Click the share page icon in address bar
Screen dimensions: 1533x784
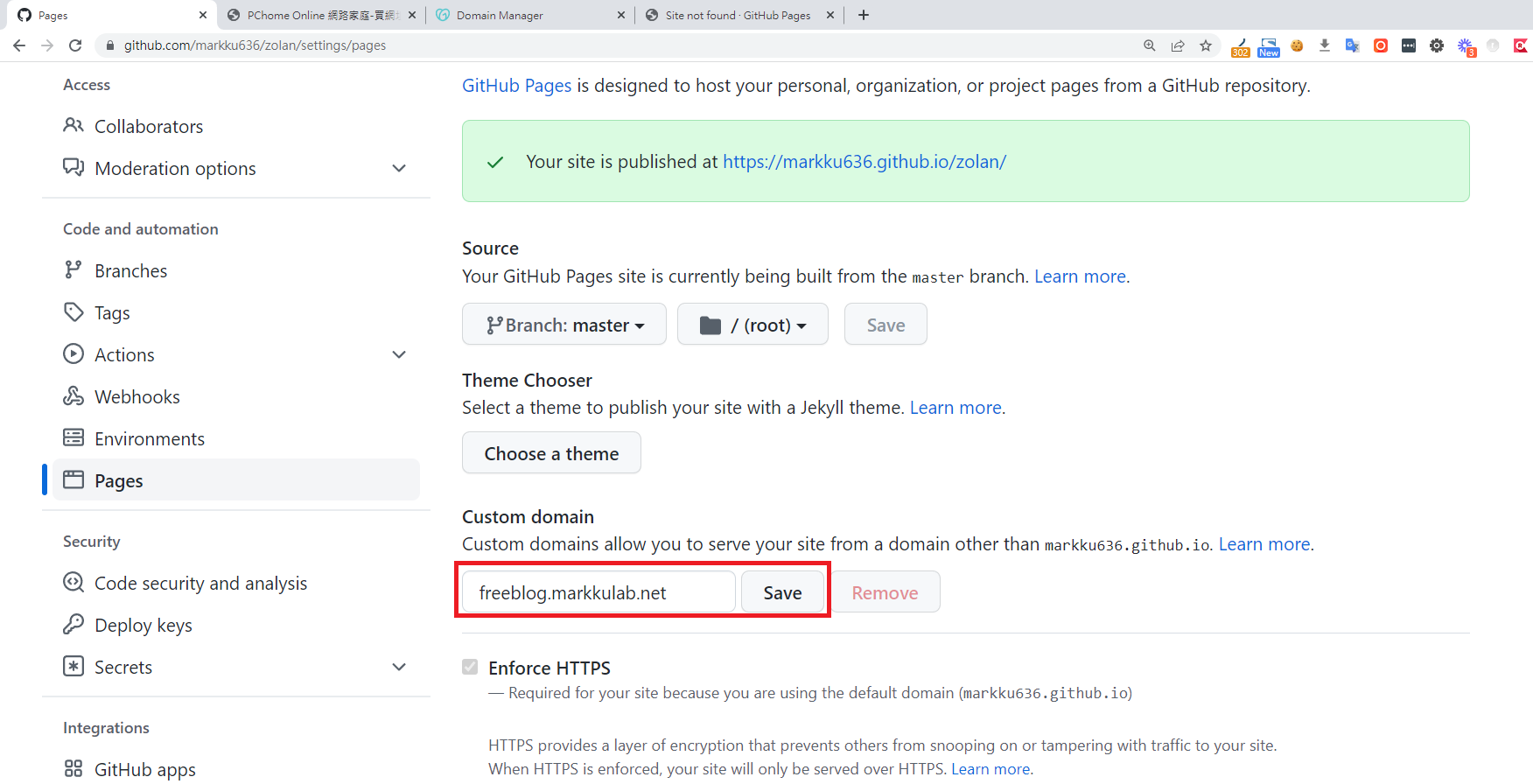[x=1178, y=45]
